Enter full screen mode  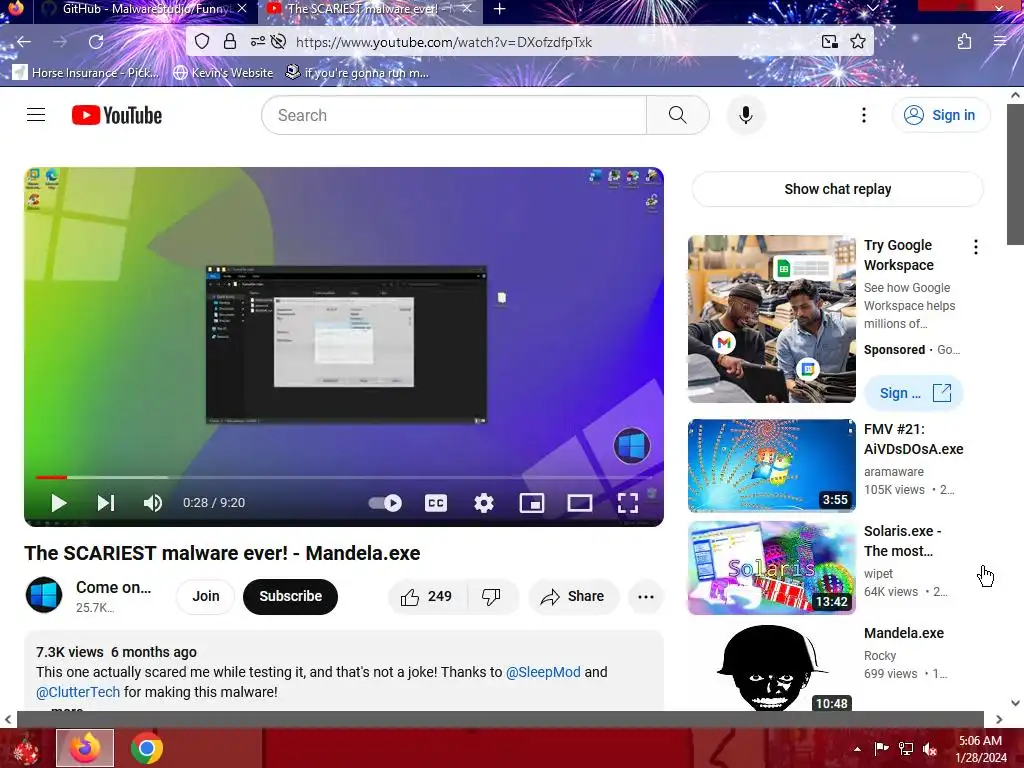(628, 503)
